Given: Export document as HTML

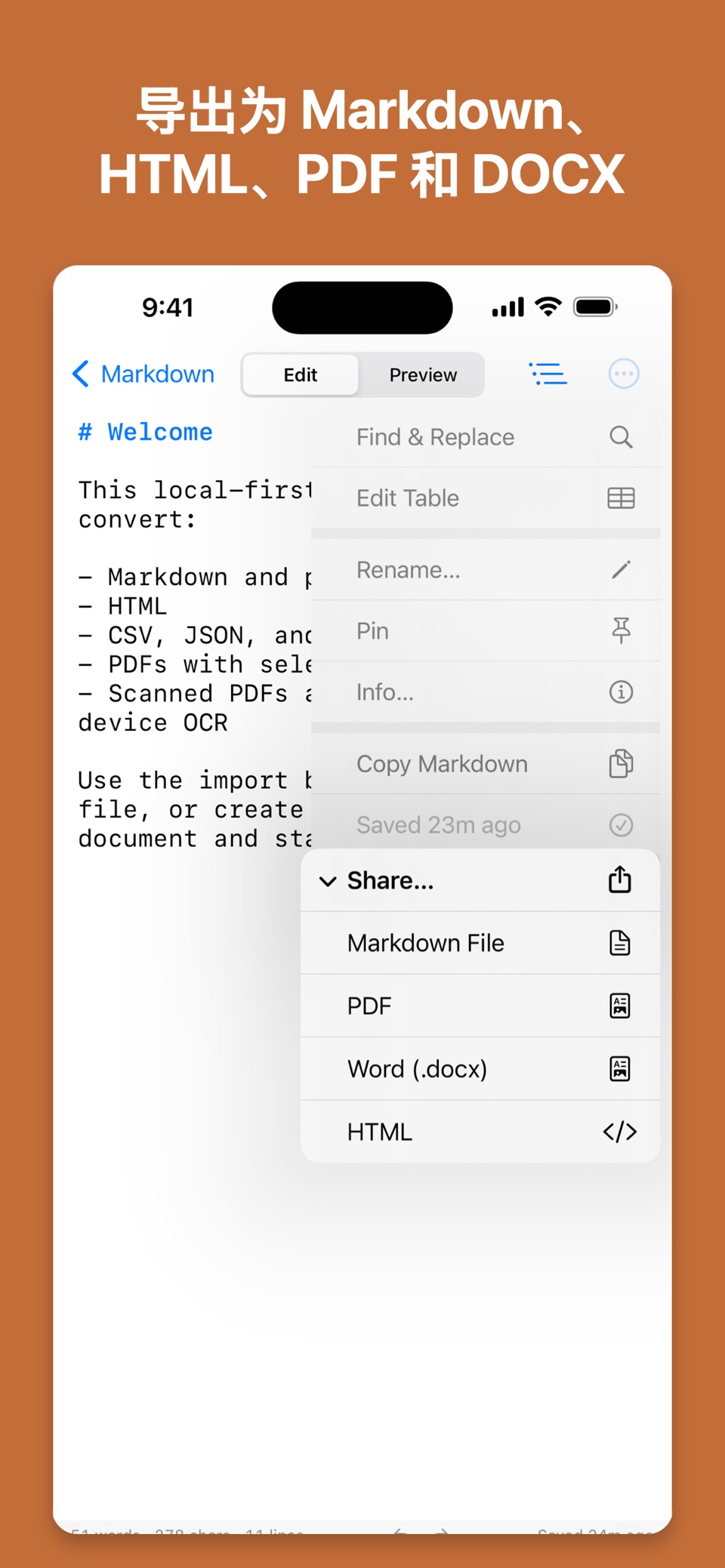Looking at the screenshot, I should pos(480,1132).
